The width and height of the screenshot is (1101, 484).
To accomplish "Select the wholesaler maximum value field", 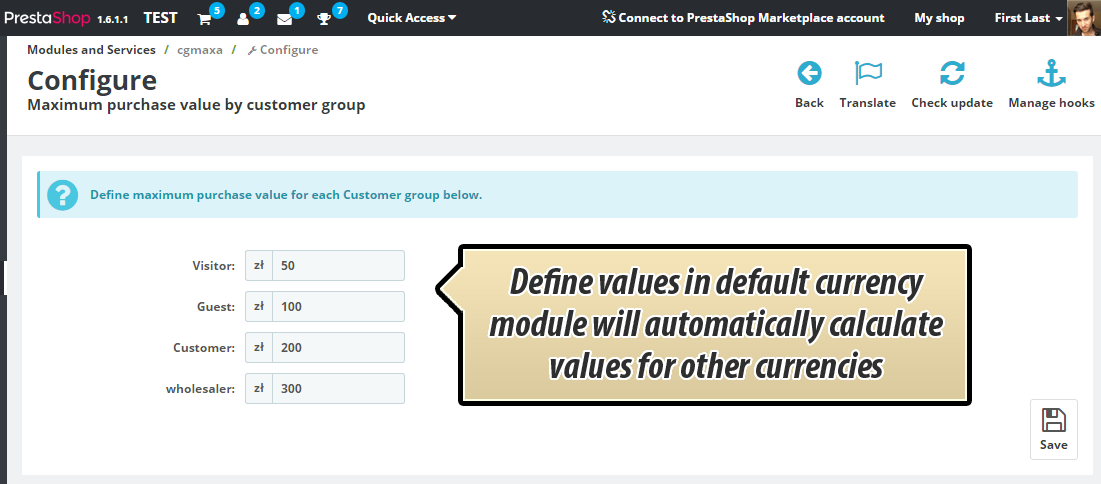I will click(338, 389).
